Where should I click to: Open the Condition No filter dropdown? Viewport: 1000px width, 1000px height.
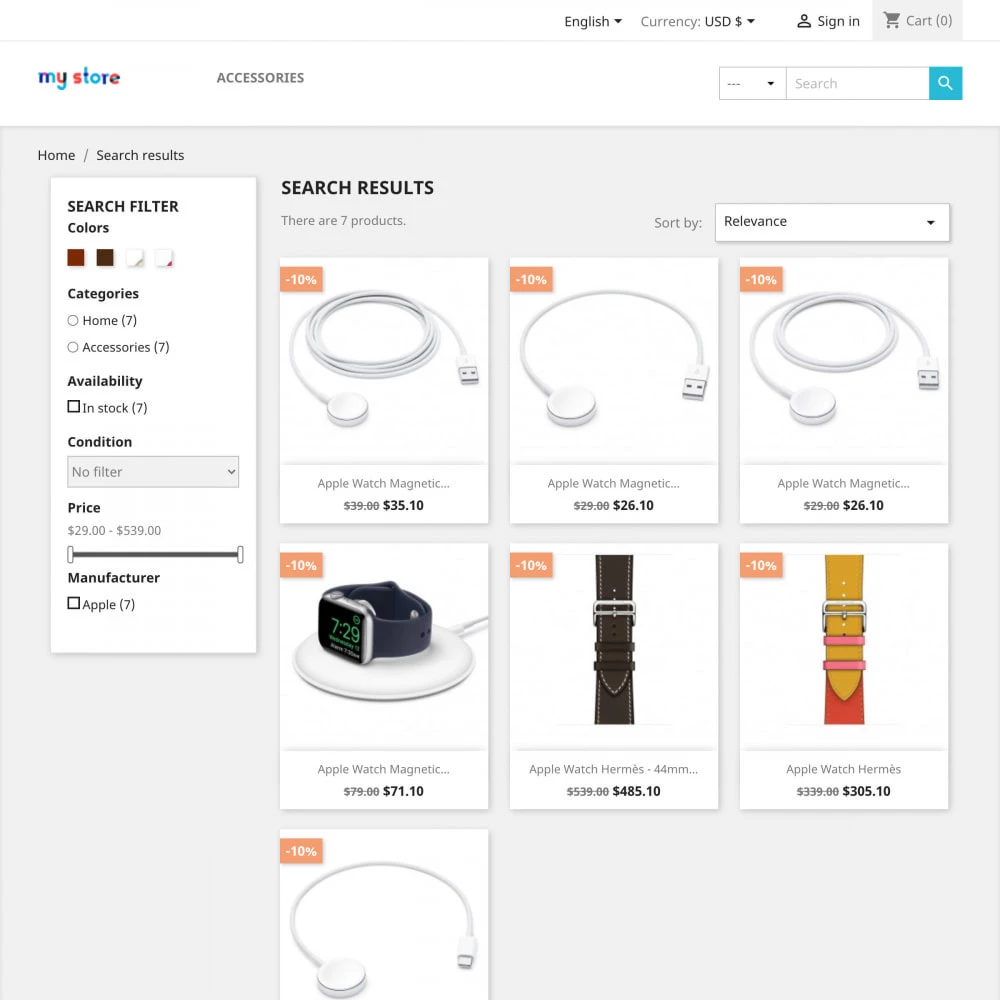[153, 472]
